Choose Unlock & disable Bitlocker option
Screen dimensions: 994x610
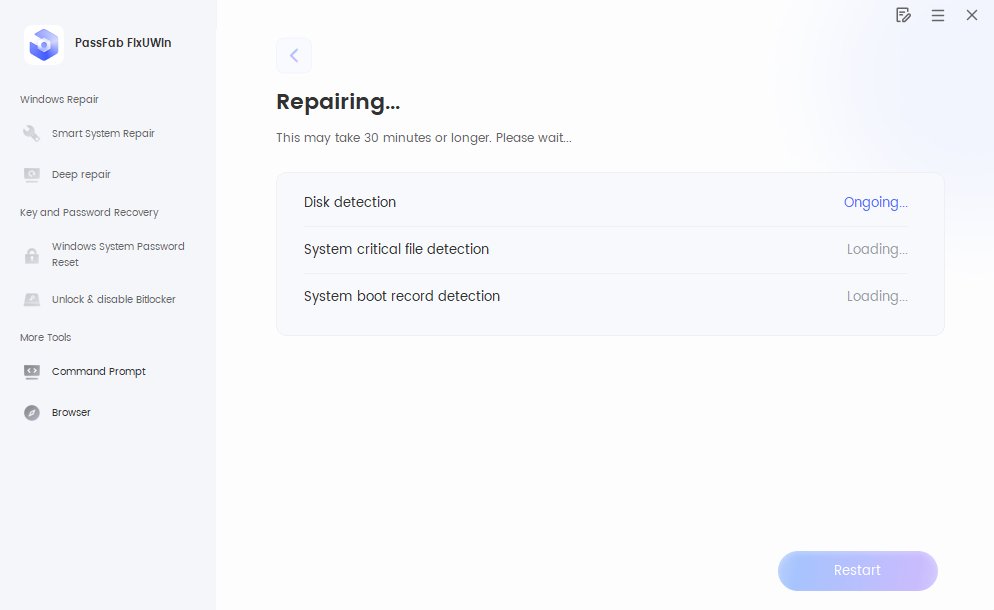(113, 300)
